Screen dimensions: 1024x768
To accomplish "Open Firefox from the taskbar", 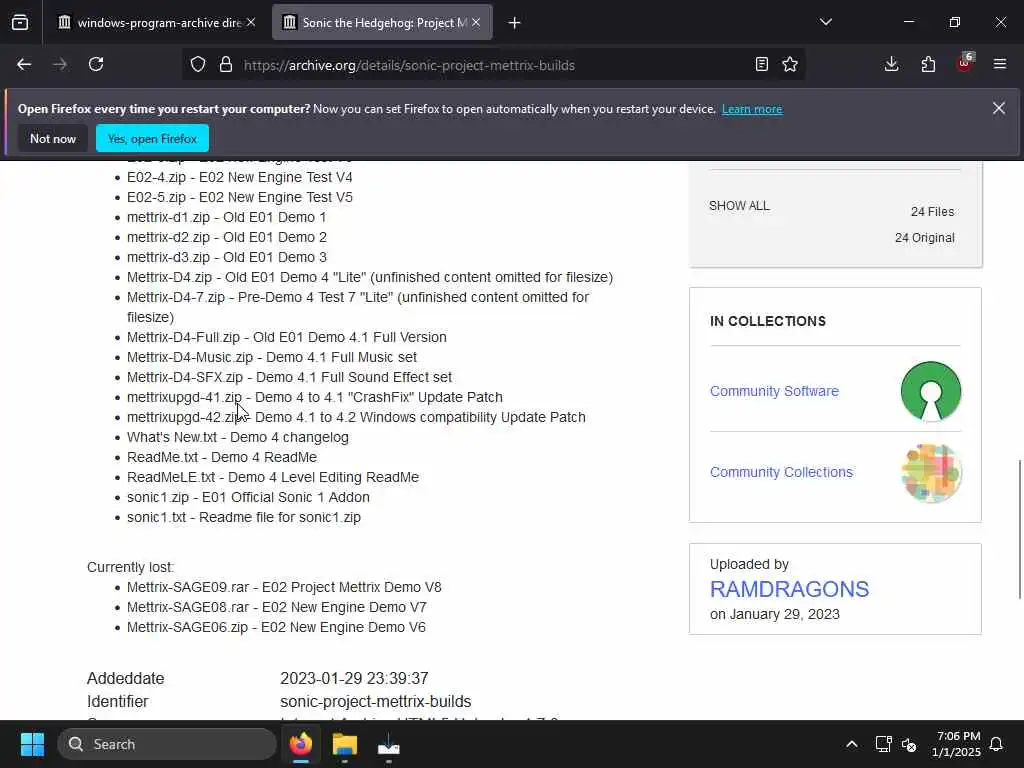I will [301, 744].
